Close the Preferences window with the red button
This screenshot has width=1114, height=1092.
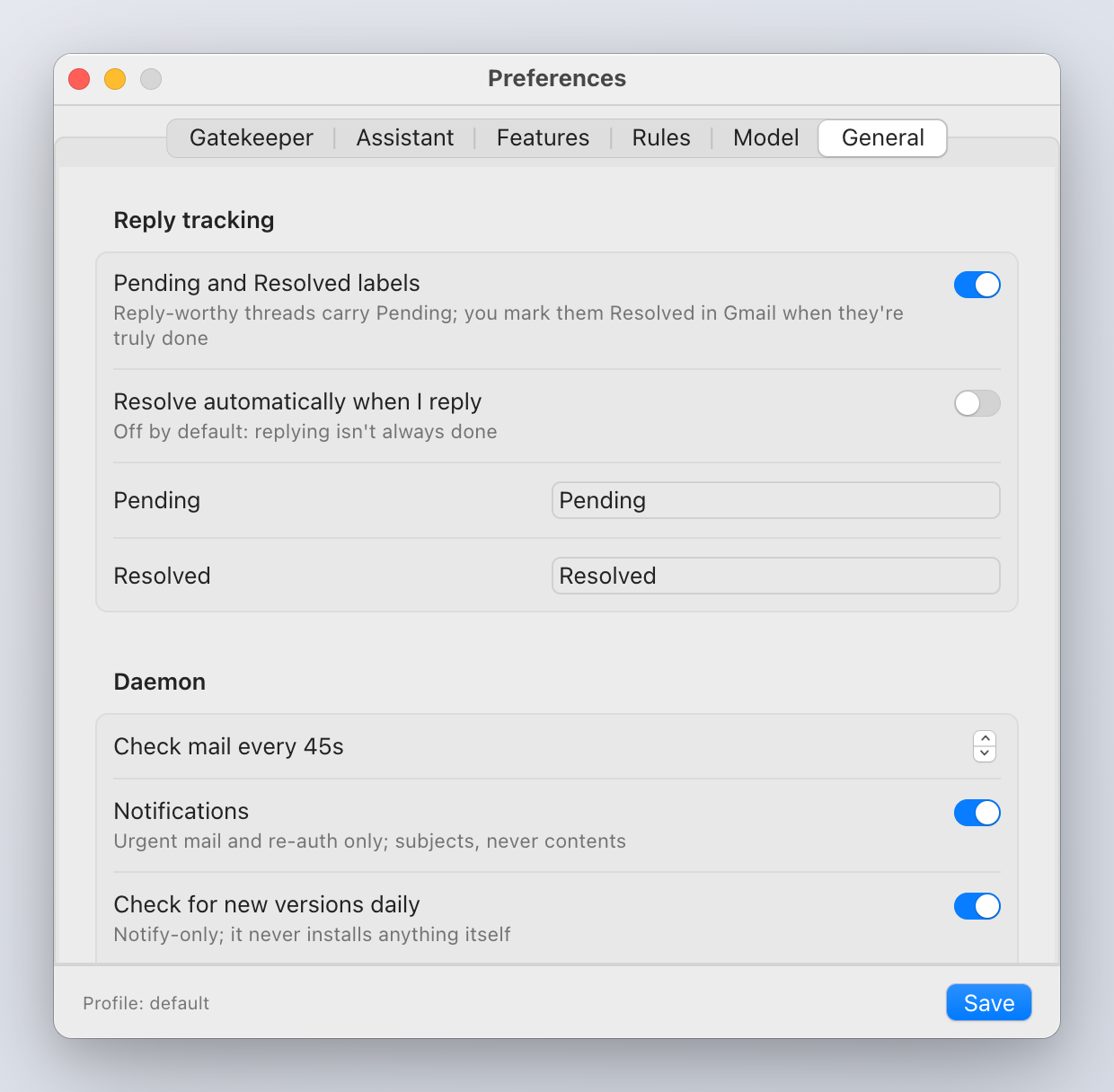click(x=79, y=79)
